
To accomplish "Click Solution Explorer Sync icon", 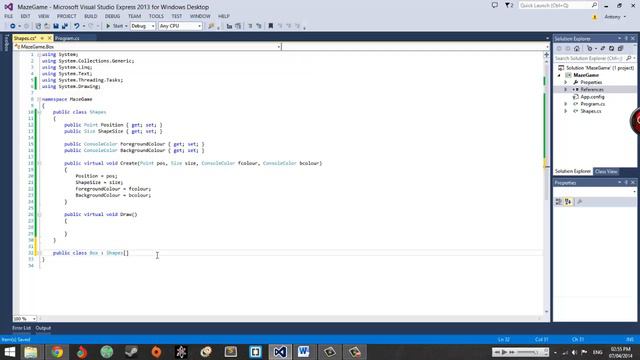I will [602, 49].
